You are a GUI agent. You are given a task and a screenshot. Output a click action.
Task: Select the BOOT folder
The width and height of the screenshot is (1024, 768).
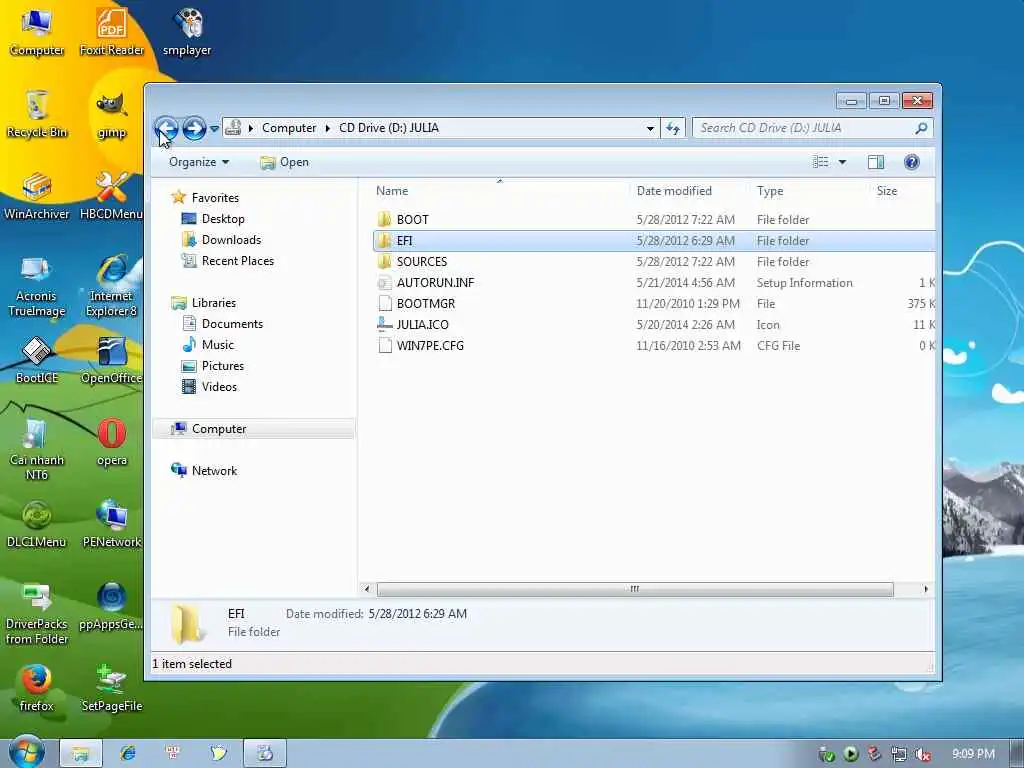[x=413, y=219]
